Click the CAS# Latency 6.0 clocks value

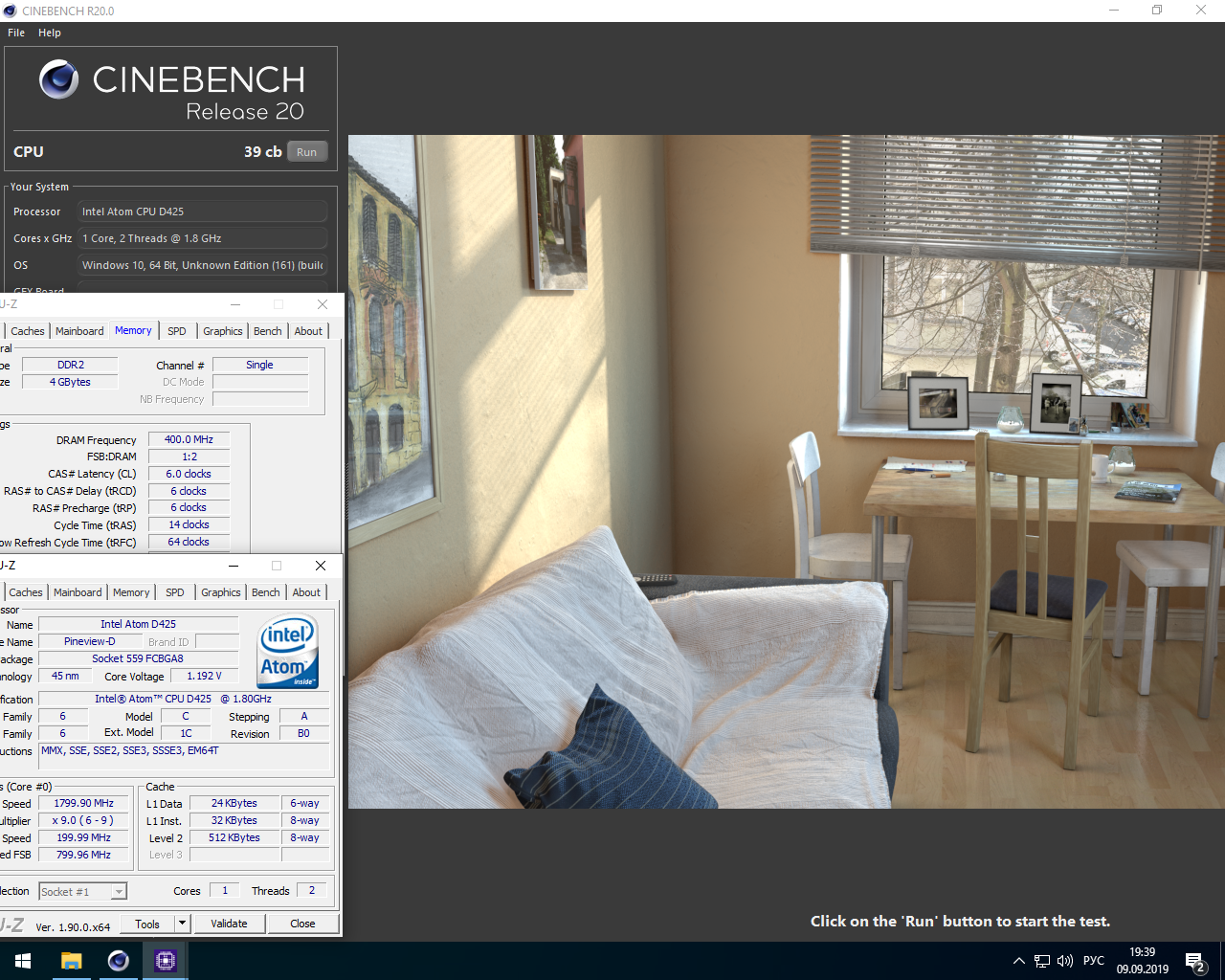pyautogui.click(x=189, y=474)
